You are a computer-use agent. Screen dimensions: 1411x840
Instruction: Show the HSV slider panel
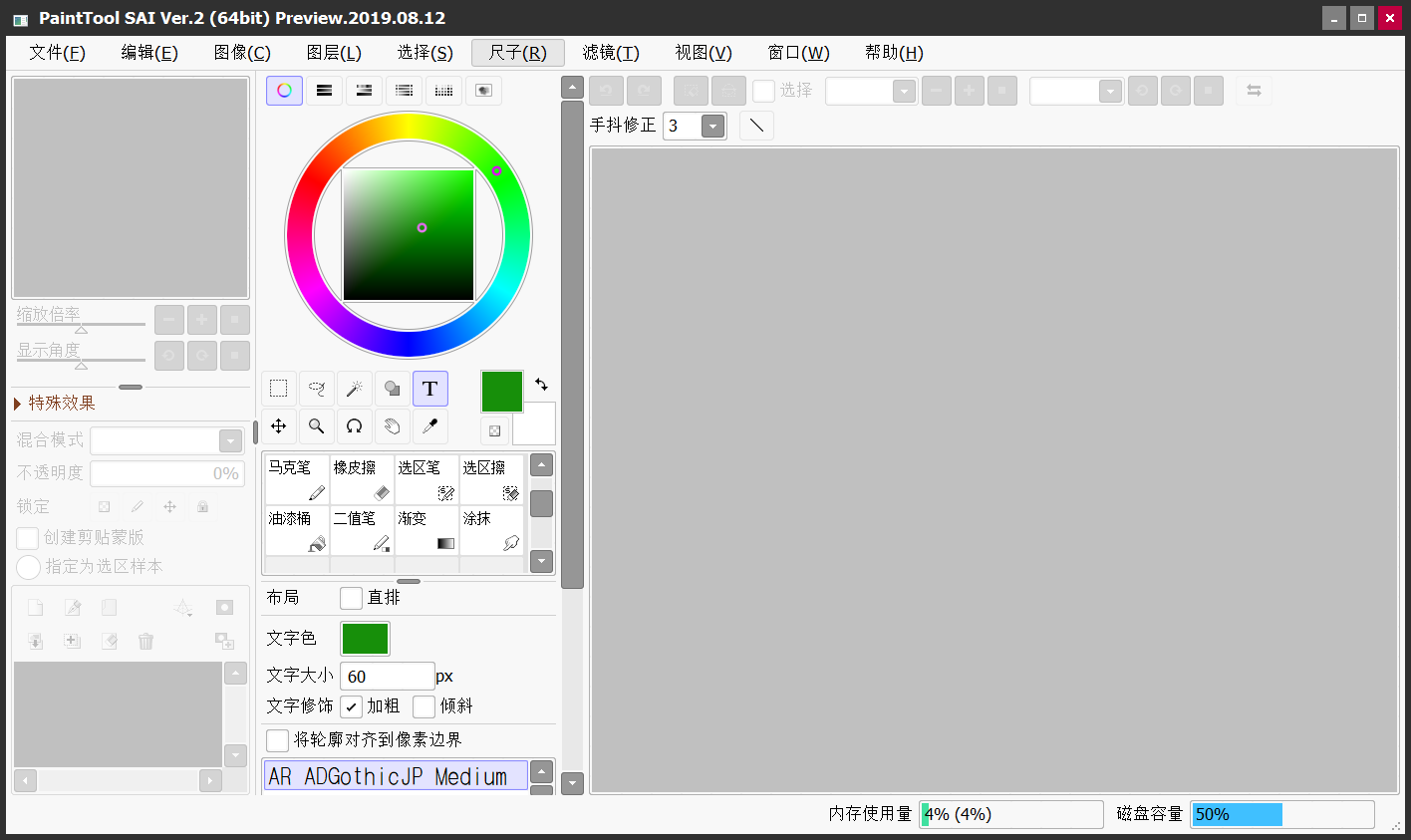(x=364, y=91)
